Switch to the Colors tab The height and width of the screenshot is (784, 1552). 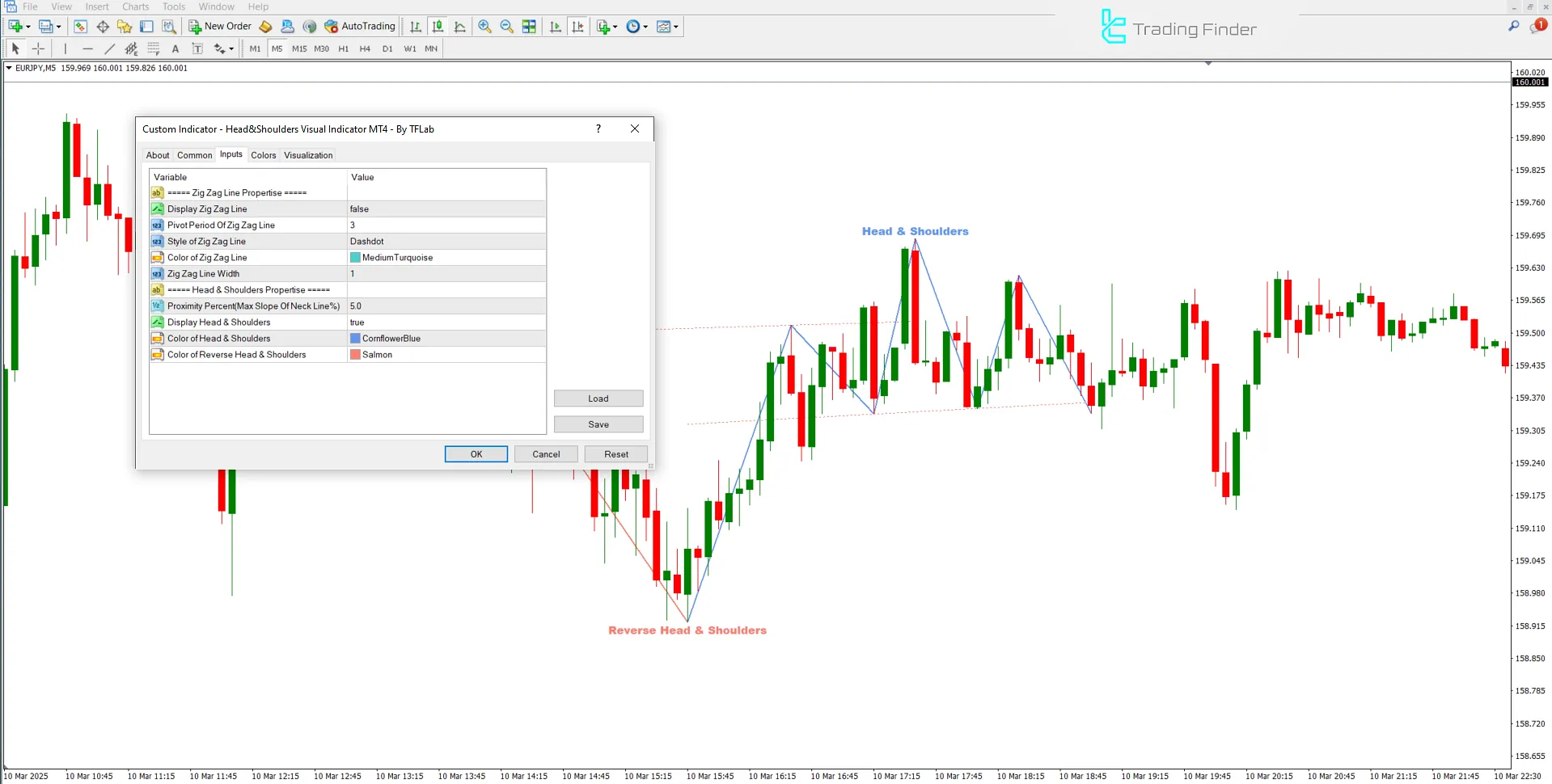(x=263, y=154)
